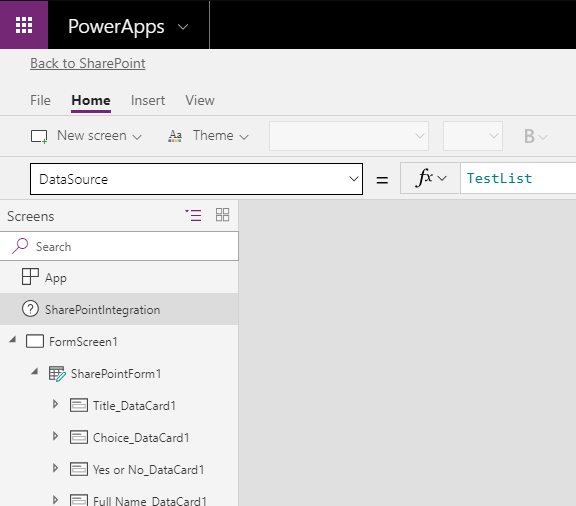Switch to the View tab
576x506 pixels.
click(x=200, y=100)
